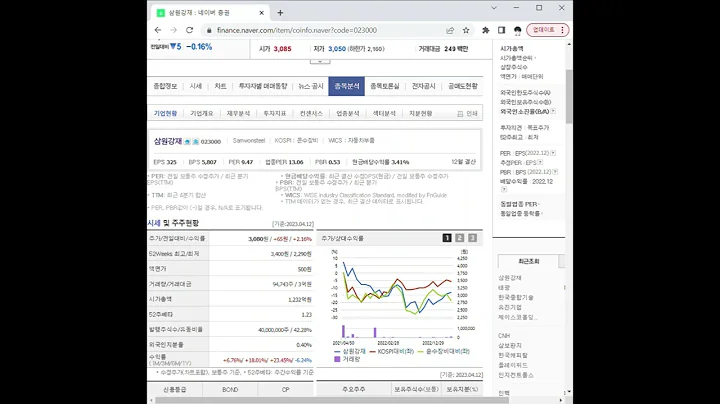Image resolution: width=720 pixels, height=404 pixels.
Task: Open the browser profile avatar
Action: (518, 30)
